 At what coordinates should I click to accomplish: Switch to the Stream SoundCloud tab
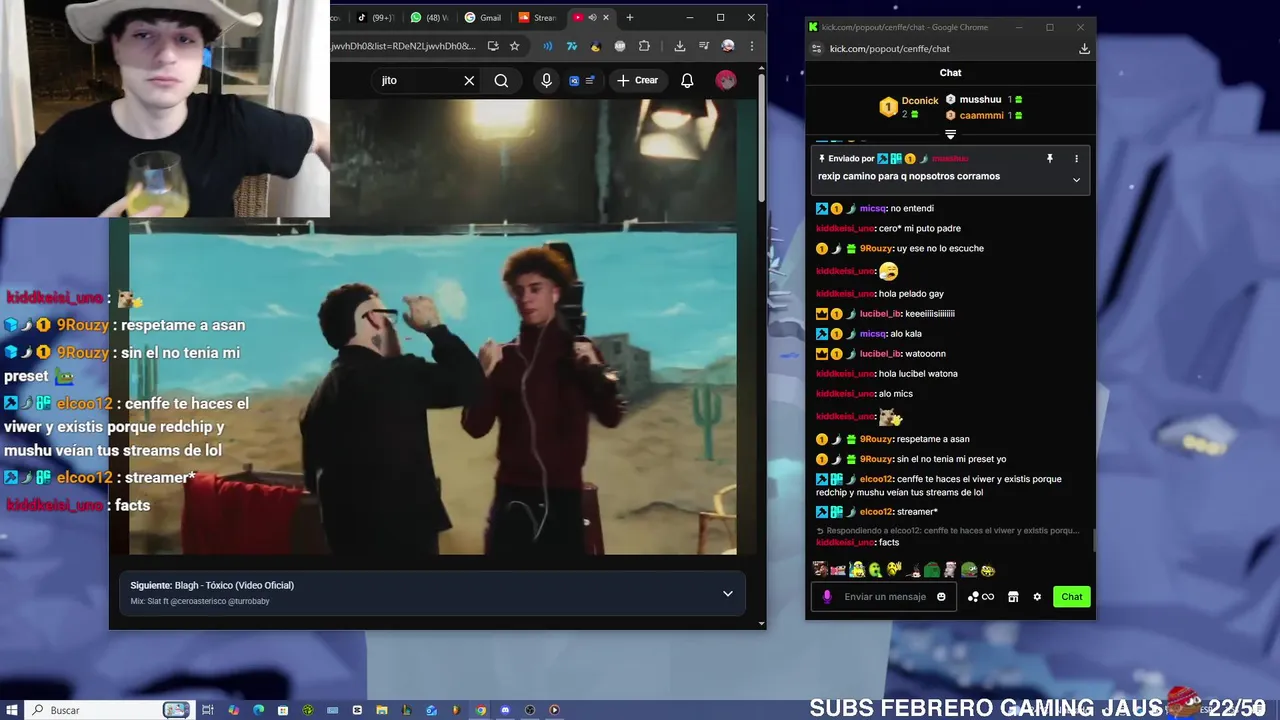538,17
